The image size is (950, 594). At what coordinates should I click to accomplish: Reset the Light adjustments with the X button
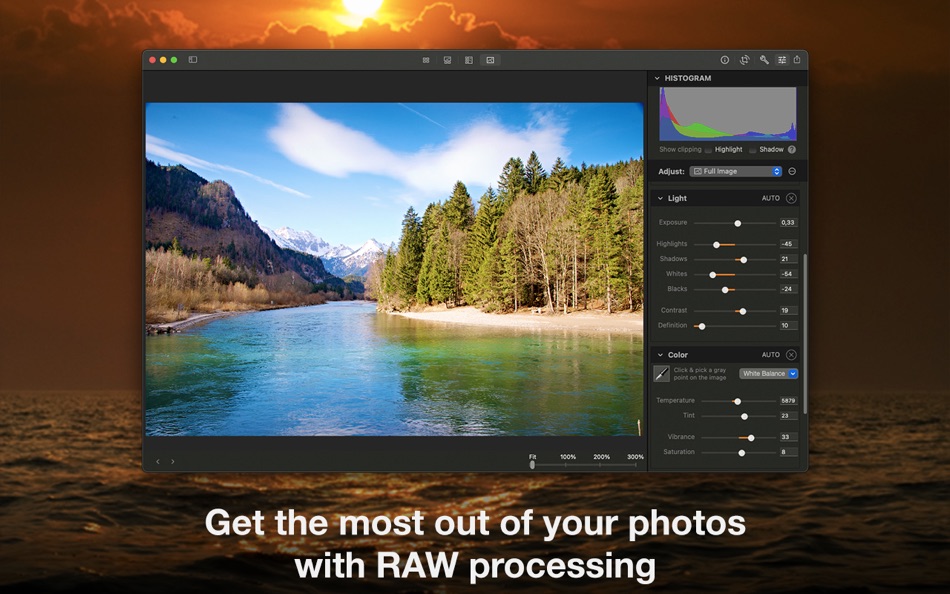789,198
